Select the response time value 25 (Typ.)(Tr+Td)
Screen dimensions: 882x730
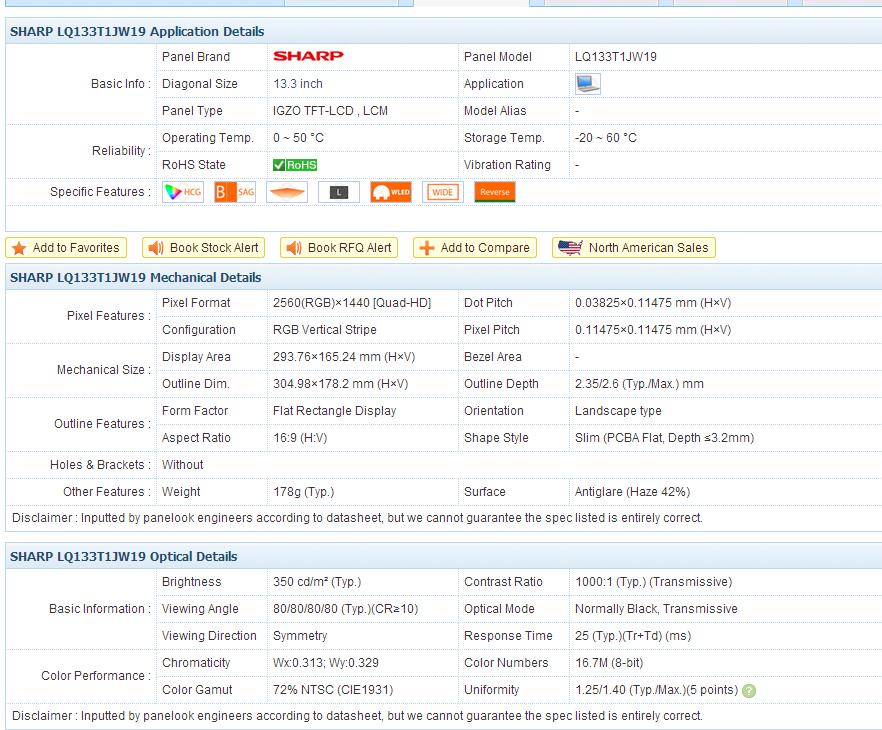(x=633, y=636)
